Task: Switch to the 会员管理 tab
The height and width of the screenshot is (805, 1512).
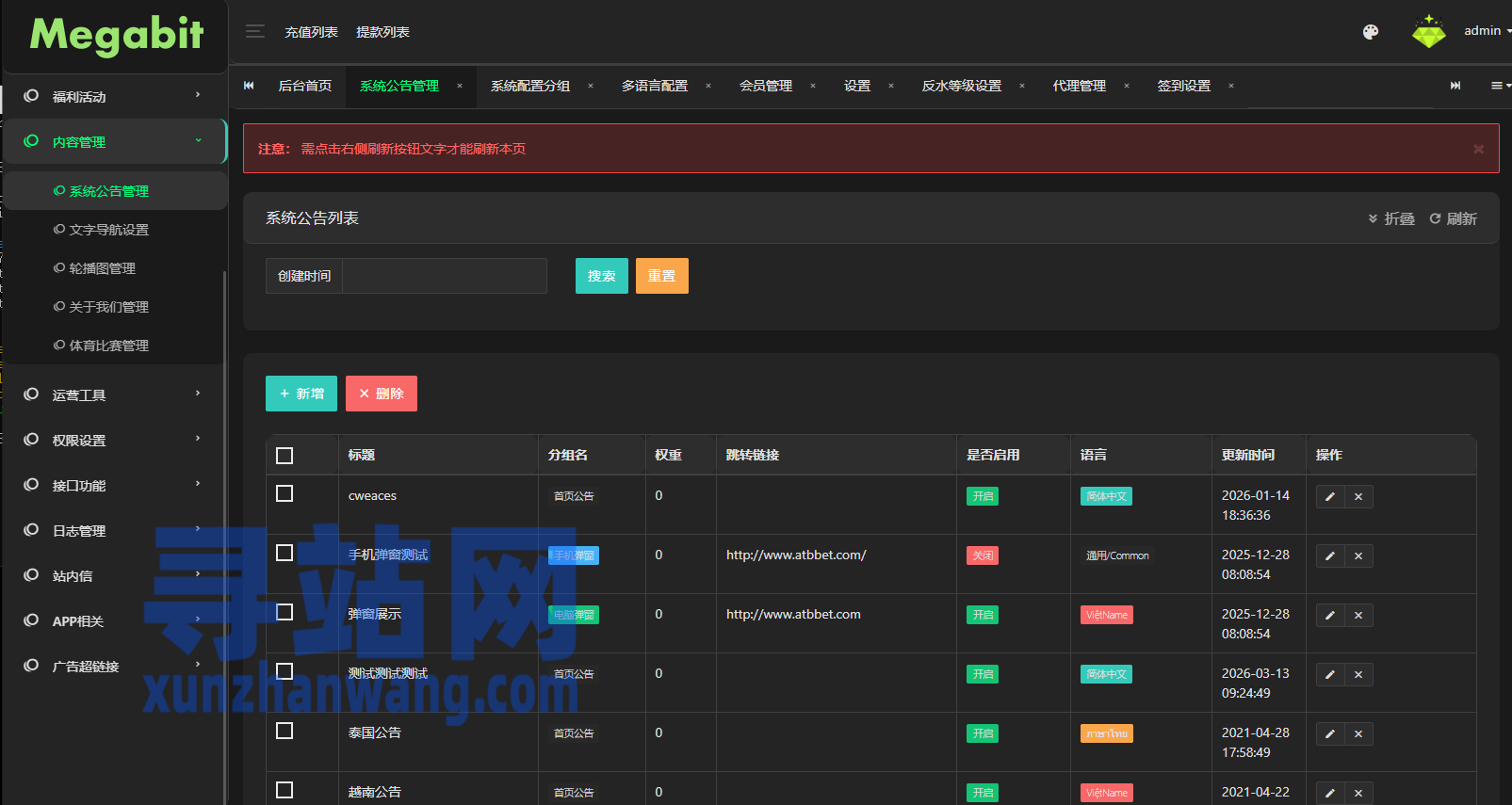Action: click(765, 86)
